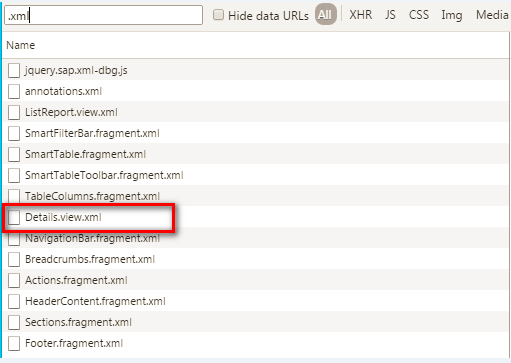Viewport: 511px width, 363px height.
Task: Select file icon for SmartFilterBar.fragment.xml
Action: (x=14, y=133)
